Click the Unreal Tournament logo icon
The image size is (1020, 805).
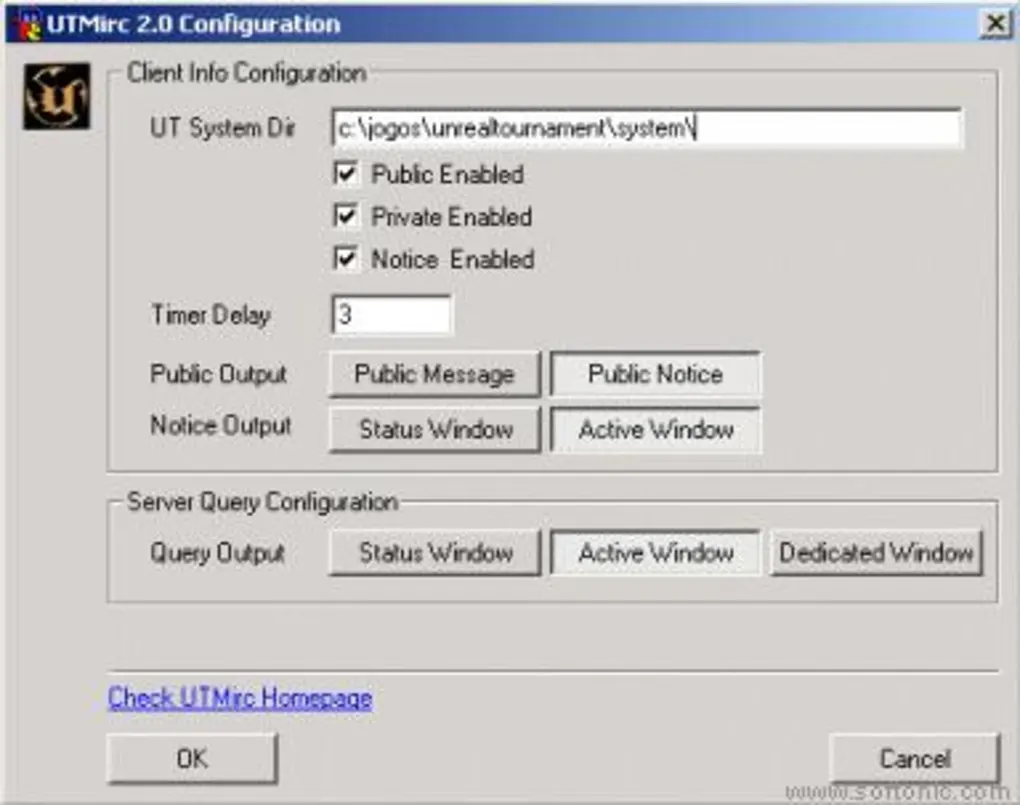(56, 97)
